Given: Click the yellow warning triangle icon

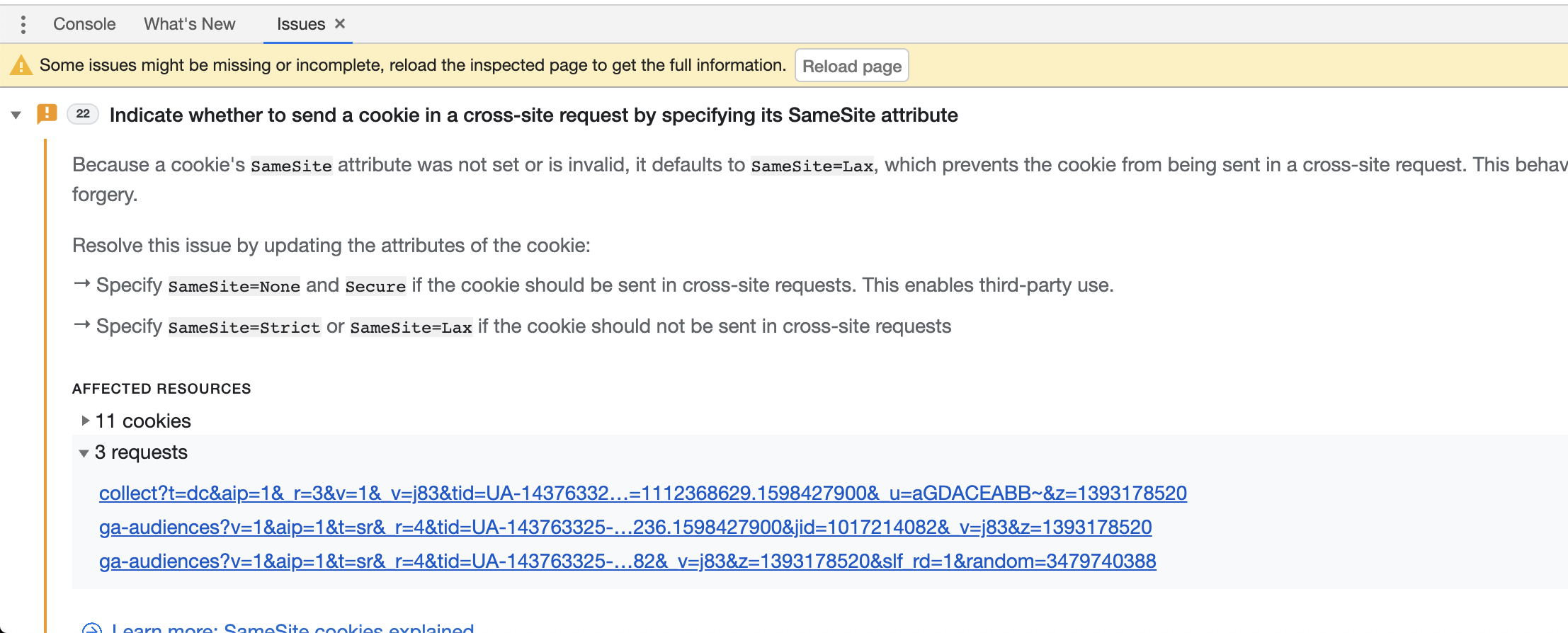Looking at the screenshot, I should coord(21,65).
